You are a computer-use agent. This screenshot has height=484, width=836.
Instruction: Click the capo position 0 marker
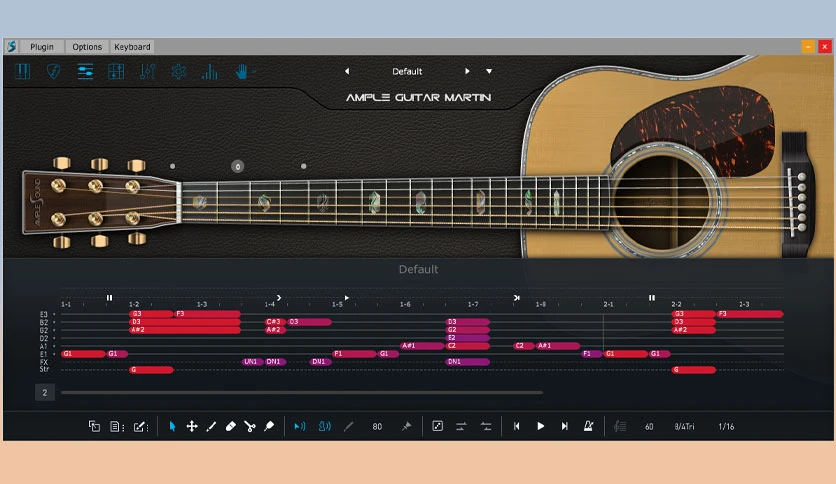(238, 166)
